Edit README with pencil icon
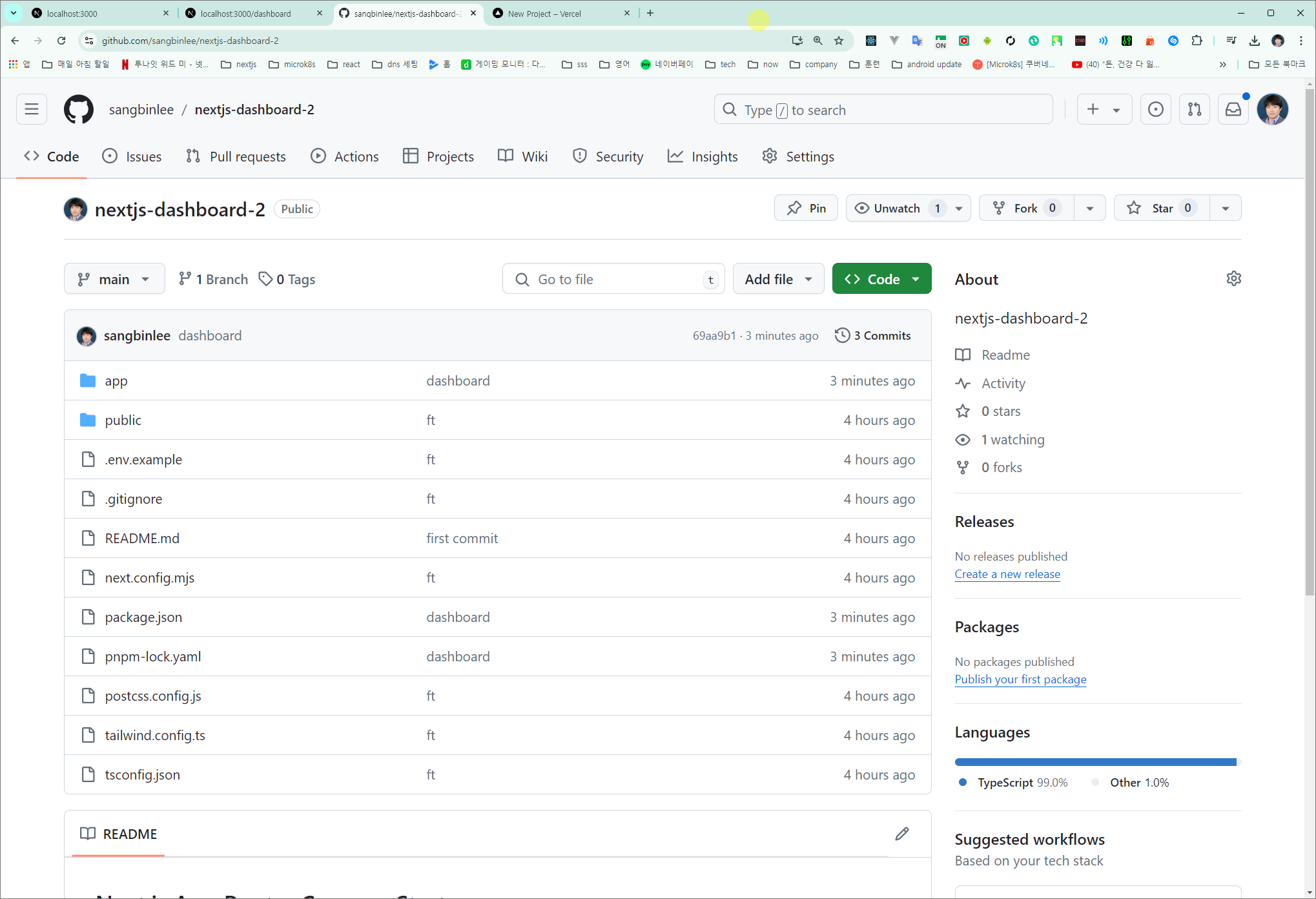Screen dimensions: 1316x899 tap(901, 834)
